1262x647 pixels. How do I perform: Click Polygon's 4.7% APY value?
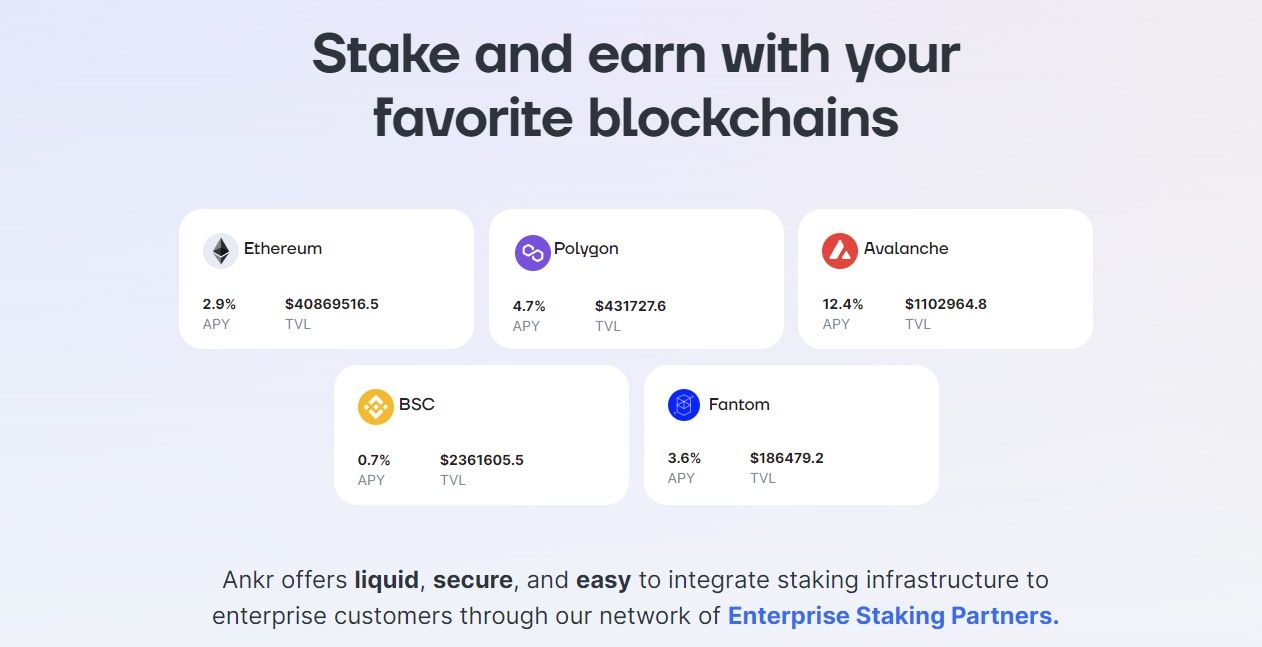[529, 306]
